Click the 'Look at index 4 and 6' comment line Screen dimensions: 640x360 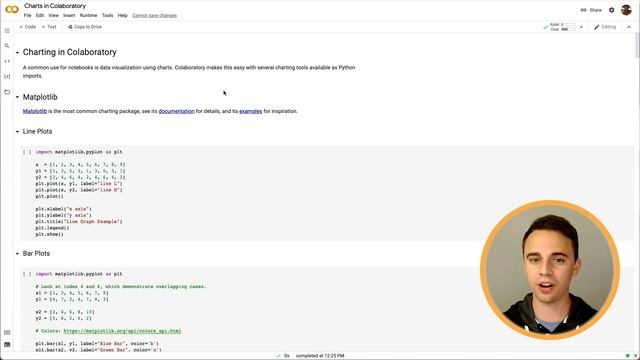point(121,287)
